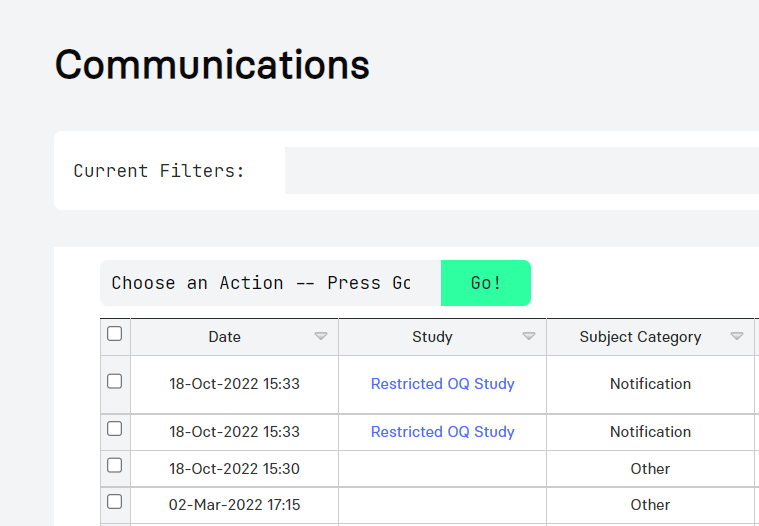Click the green Go! button
Image resolution: width=759 pixels, height=526 pixels.
[486, 283]
